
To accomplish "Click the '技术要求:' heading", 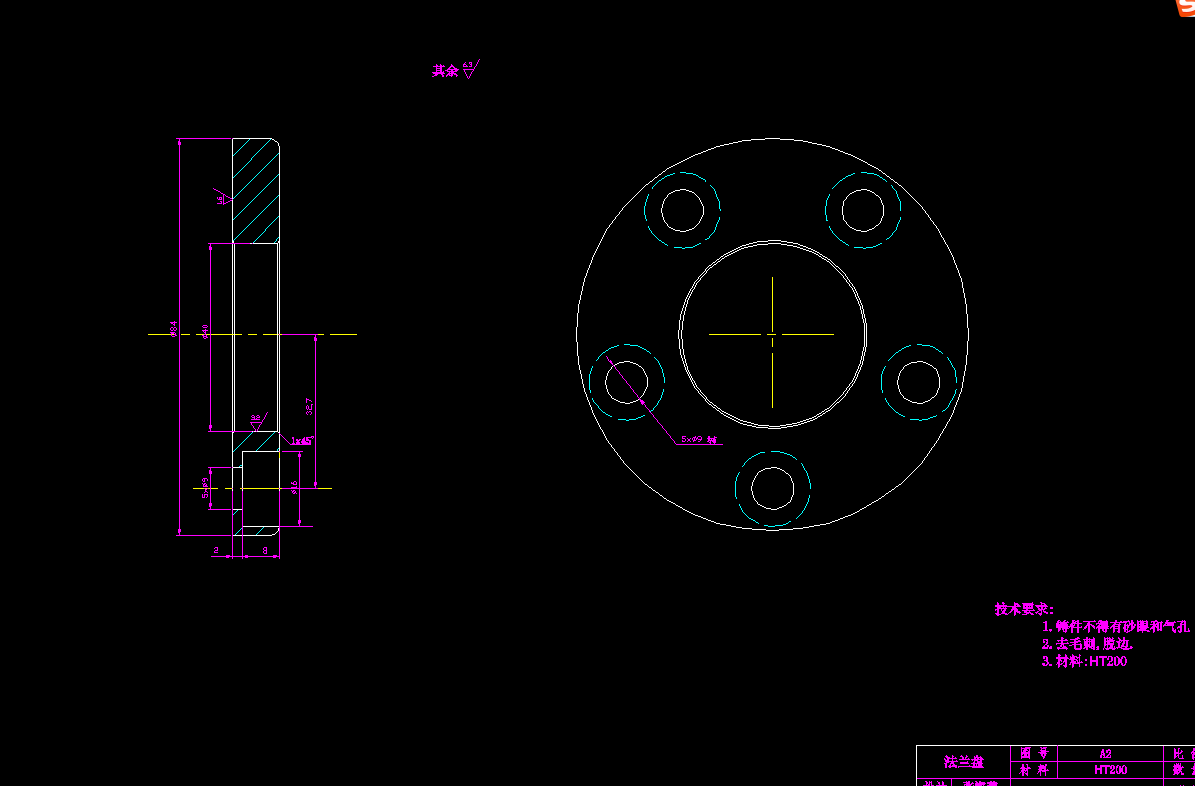I will [x=1024, y=609].
